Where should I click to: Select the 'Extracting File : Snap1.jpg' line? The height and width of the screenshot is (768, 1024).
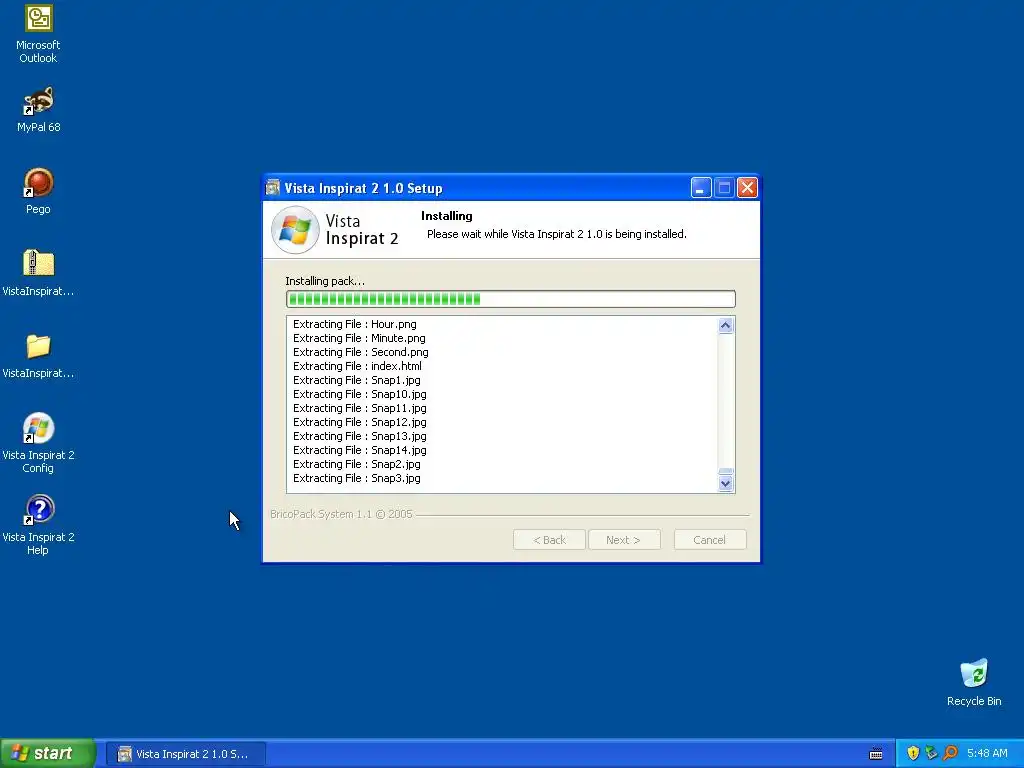pos(357,380)
